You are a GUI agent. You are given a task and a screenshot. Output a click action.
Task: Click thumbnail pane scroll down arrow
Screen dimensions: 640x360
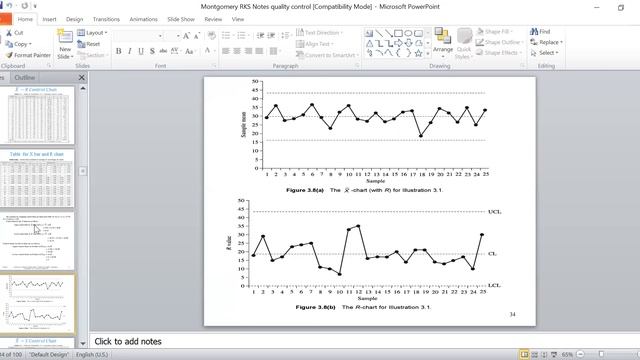coord(82,344)
